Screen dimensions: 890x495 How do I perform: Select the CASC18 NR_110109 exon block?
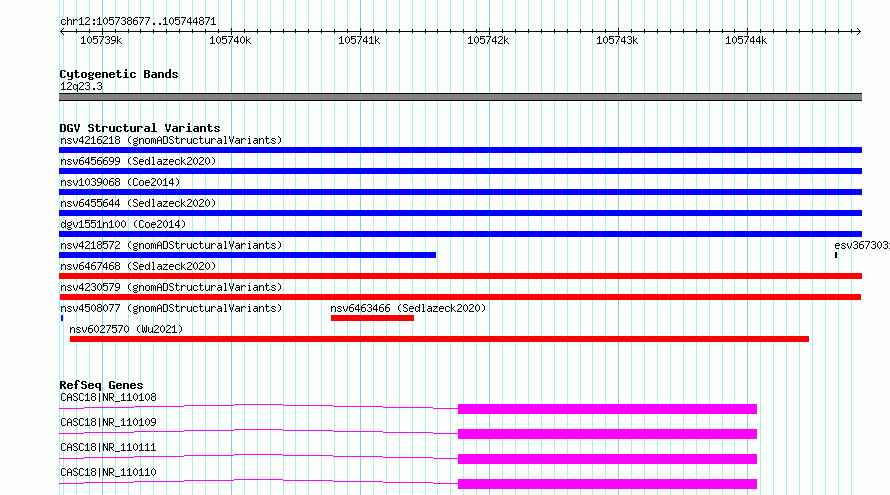[x=607, y=434]
